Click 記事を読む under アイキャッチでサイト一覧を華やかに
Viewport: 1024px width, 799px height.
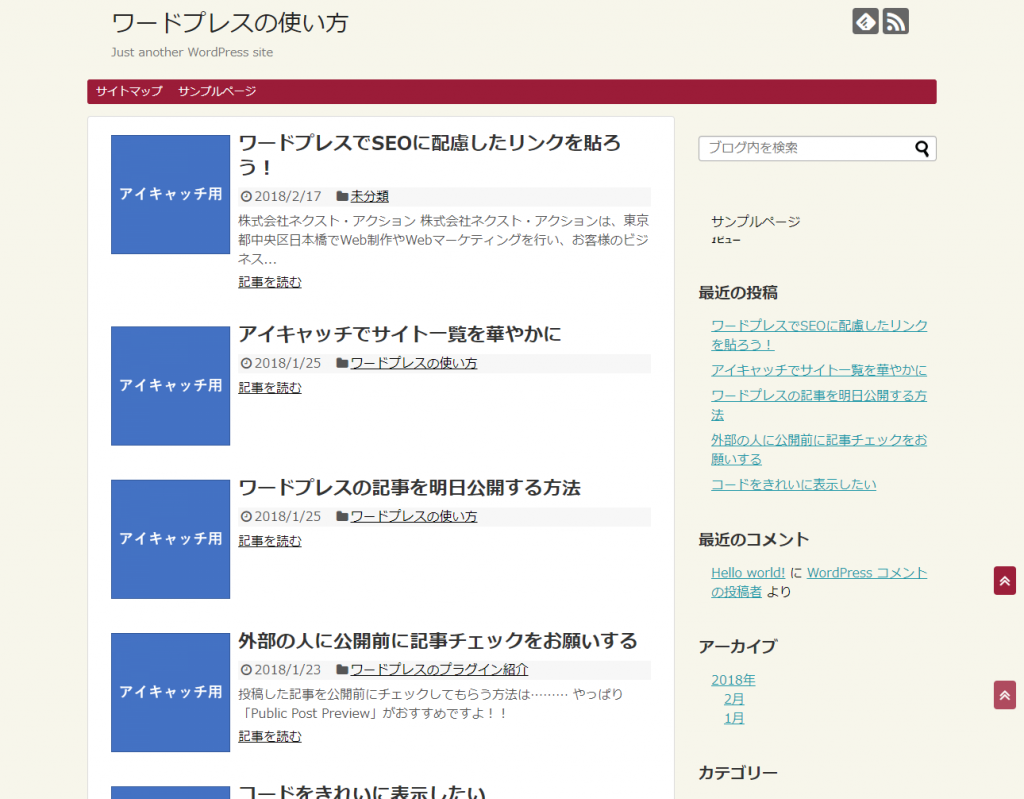coord(270,387)
